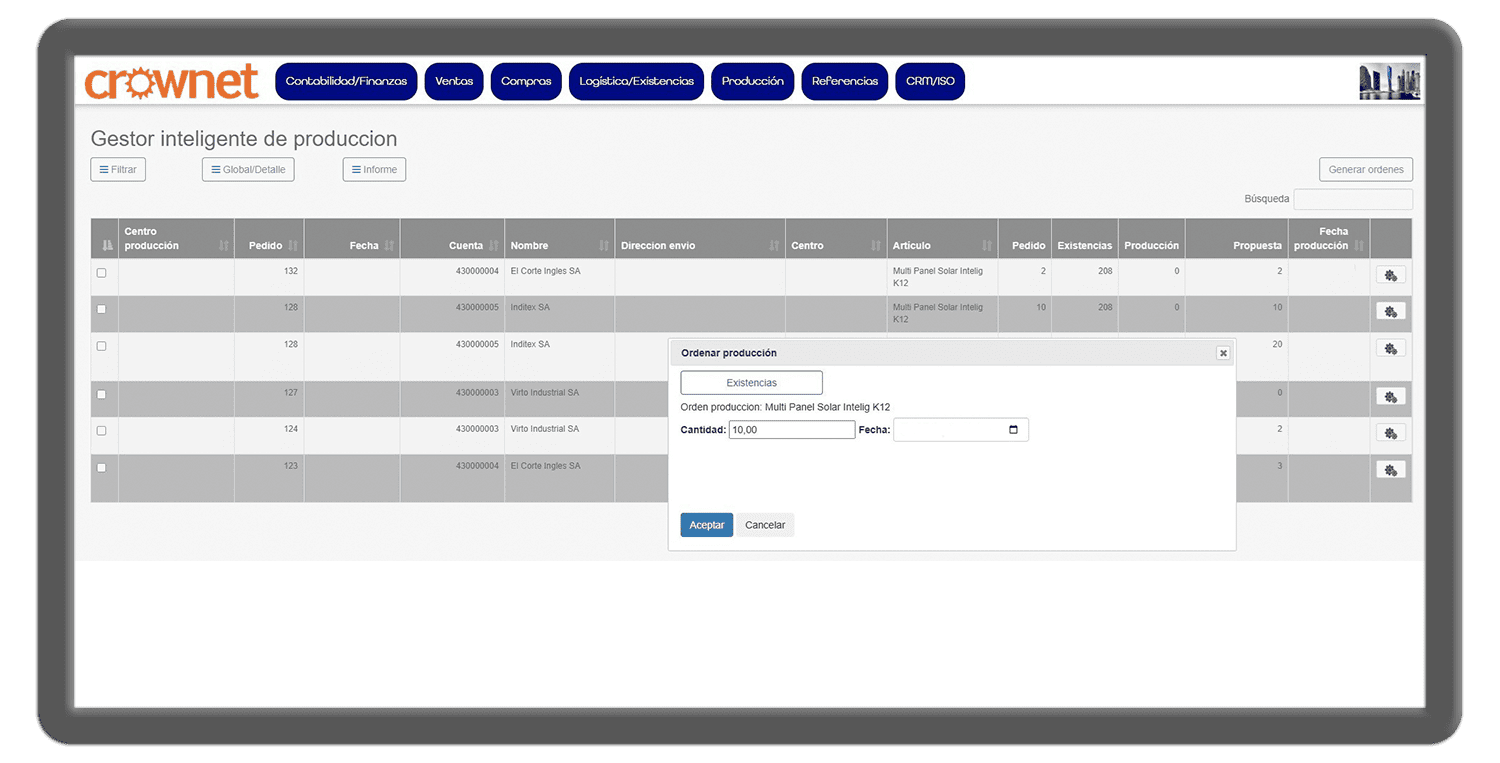Expand the Informe dropdown
The height and width of the screenshot is (763, 1500).
374,170
